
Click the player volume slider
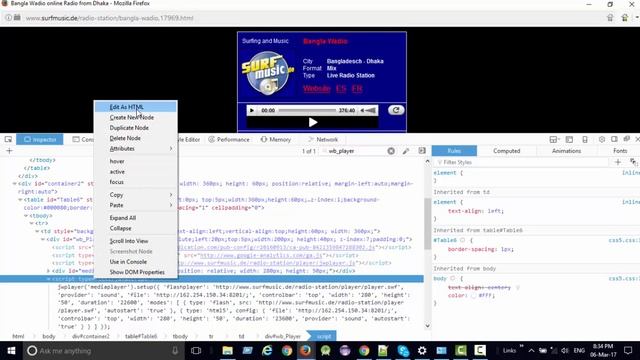click(x=371, y=111)
